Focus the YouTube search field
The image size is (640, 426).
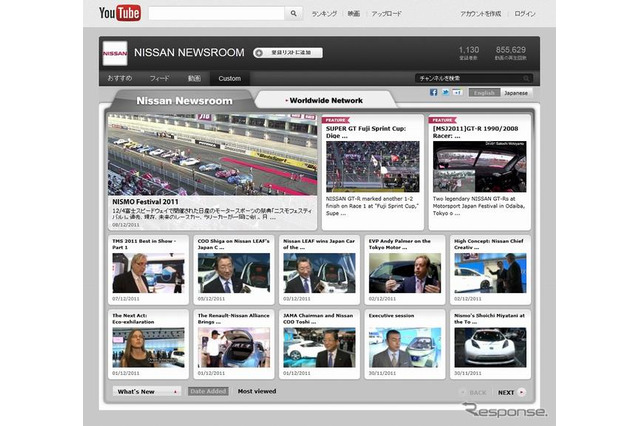pos(216,13)
